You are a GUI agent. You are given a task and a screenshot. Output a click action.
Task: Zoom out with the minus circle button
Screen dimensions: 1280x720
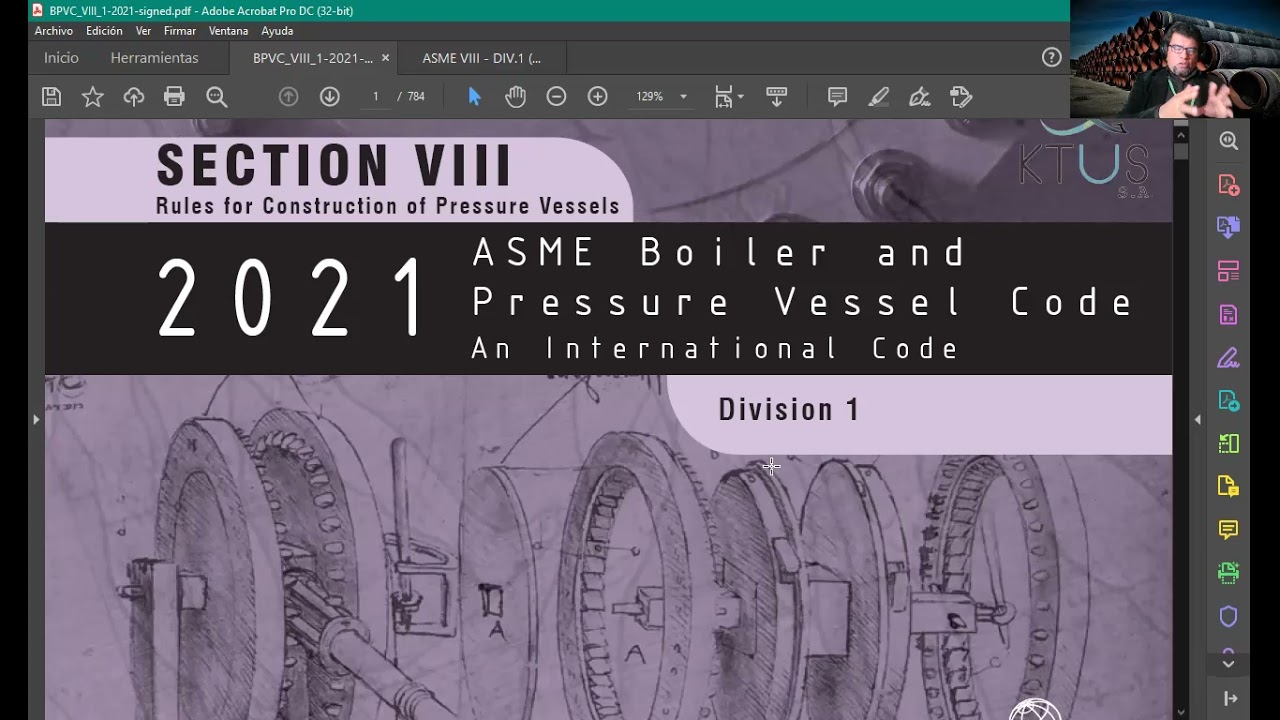pos(556,97)
